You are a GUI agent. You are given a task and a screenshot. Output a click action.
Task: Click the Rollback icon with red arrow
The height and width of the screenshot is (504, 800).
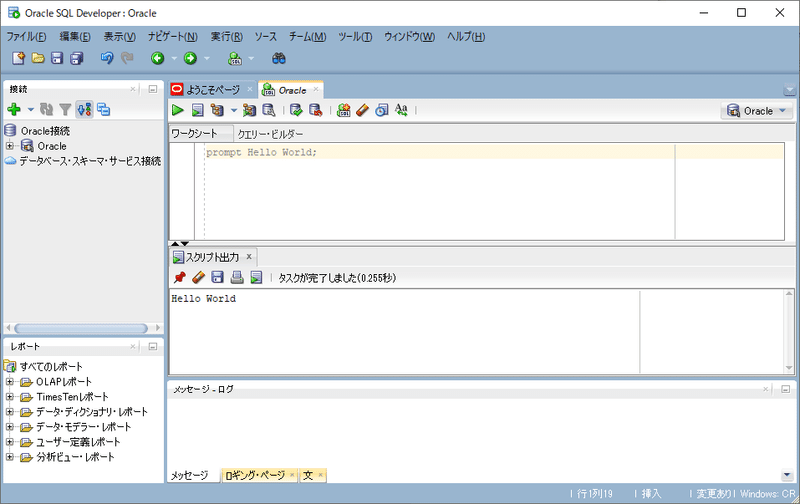tap(316, 110)
